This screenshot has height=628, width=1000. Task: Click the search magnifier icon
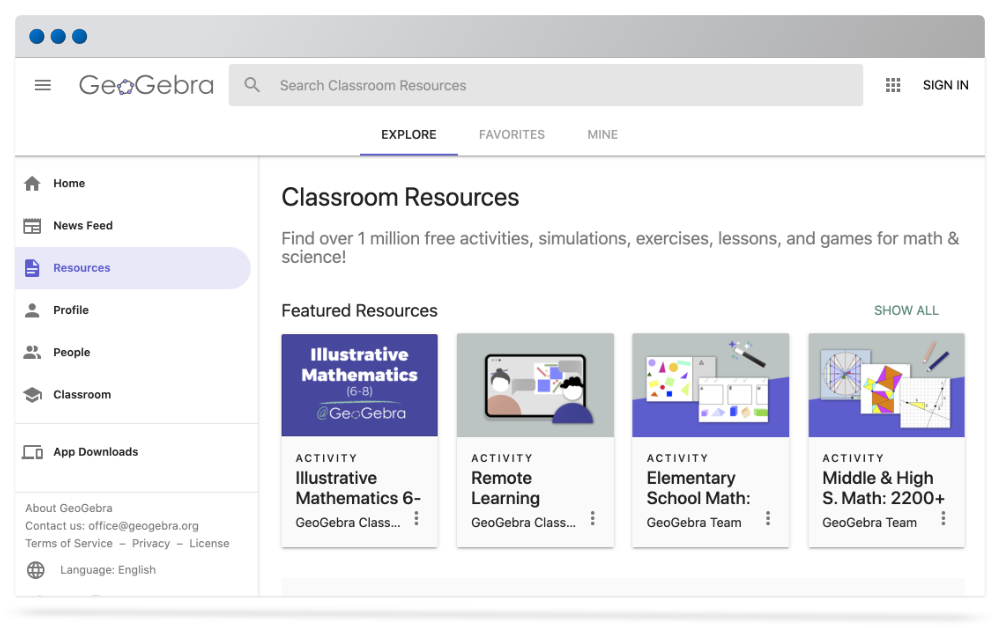(x=252, y=85)
